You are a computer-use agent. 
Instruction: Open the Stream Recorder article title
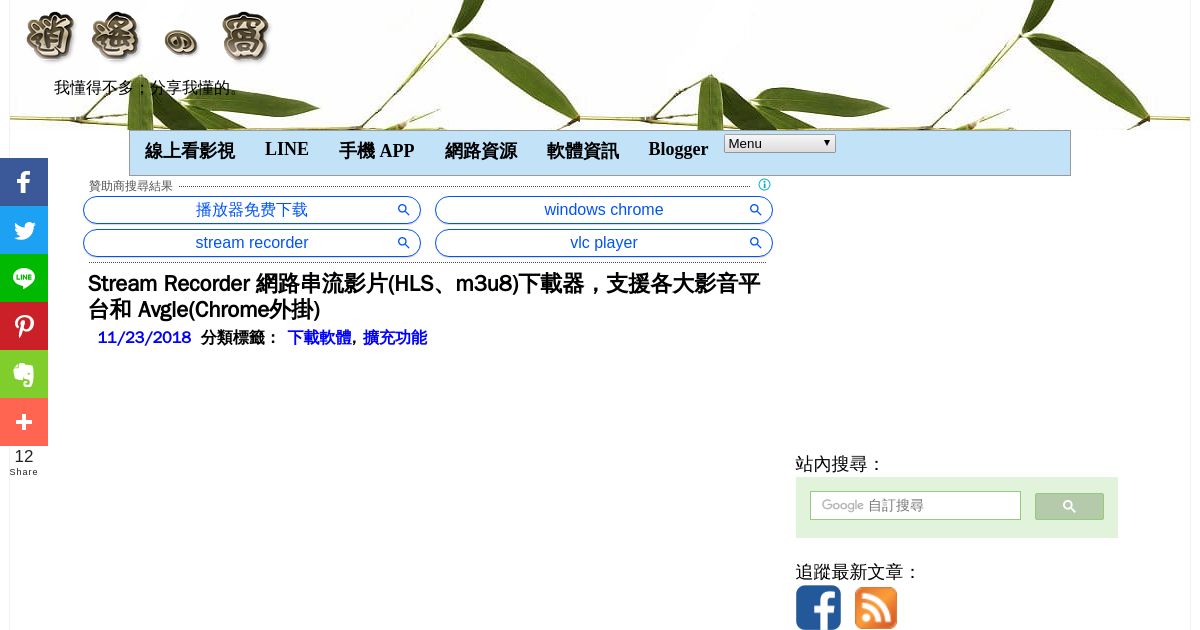(x=424, y=297)
